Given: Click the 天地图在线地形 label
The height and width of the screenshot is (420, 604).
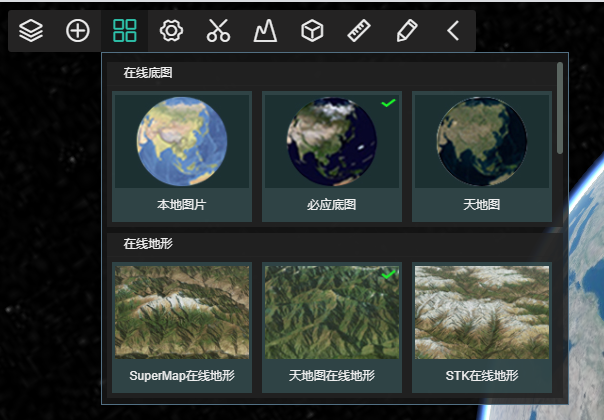Looking at the screenshot, I should click(x=332, y=376).
